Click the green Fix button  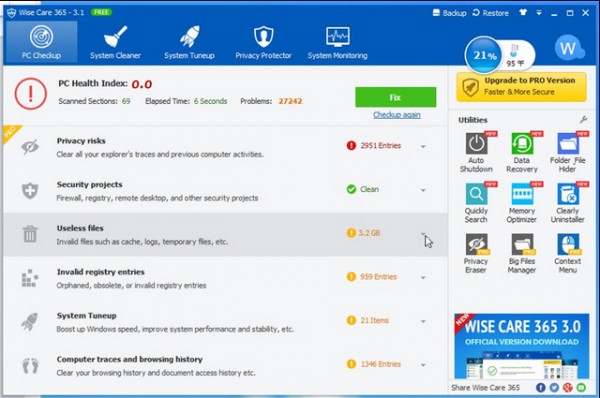coord(395,97)
